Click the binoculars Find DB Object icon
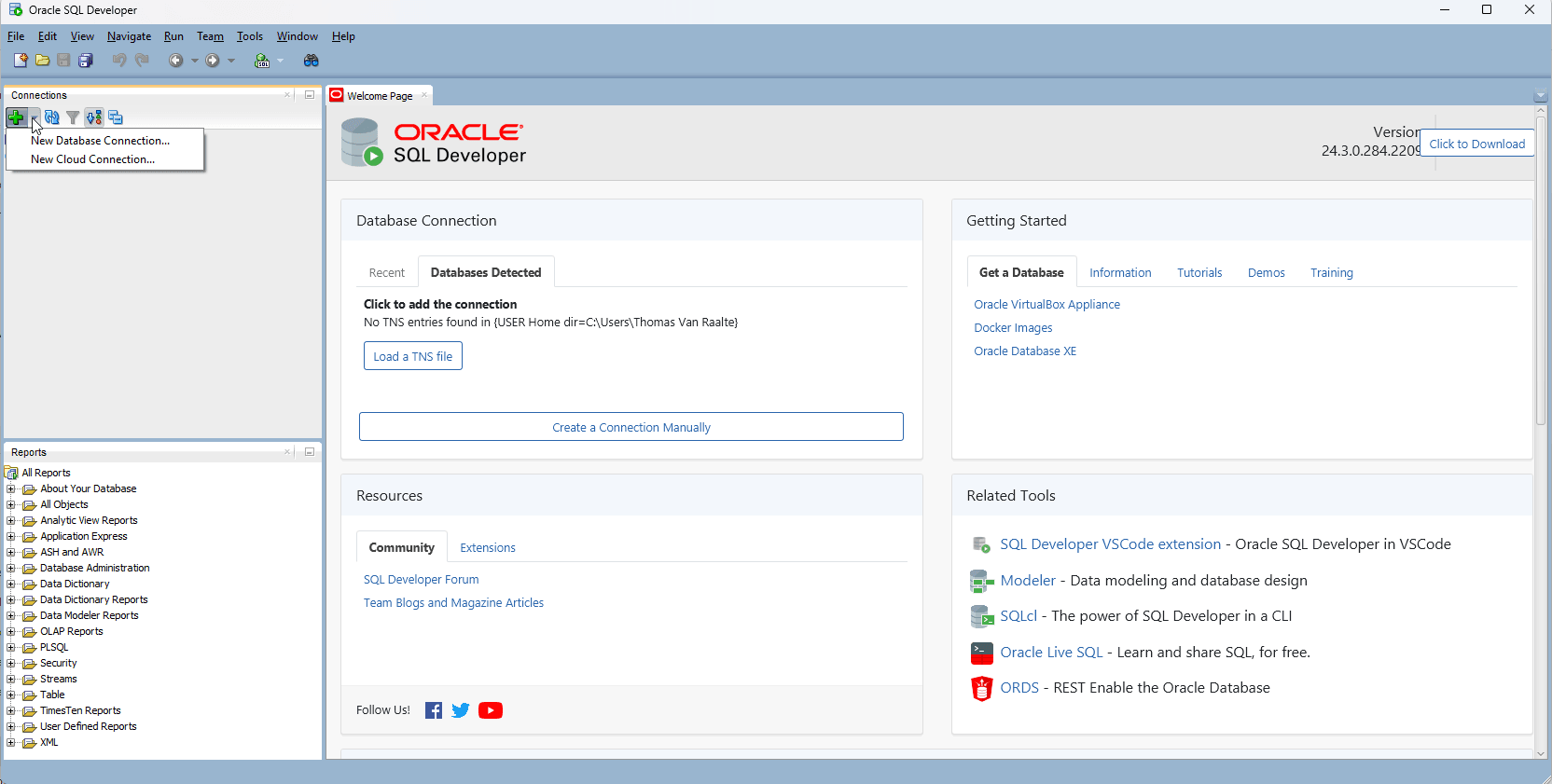Image resolution: width=1552 pixels, height=784 pixels. 312,61
